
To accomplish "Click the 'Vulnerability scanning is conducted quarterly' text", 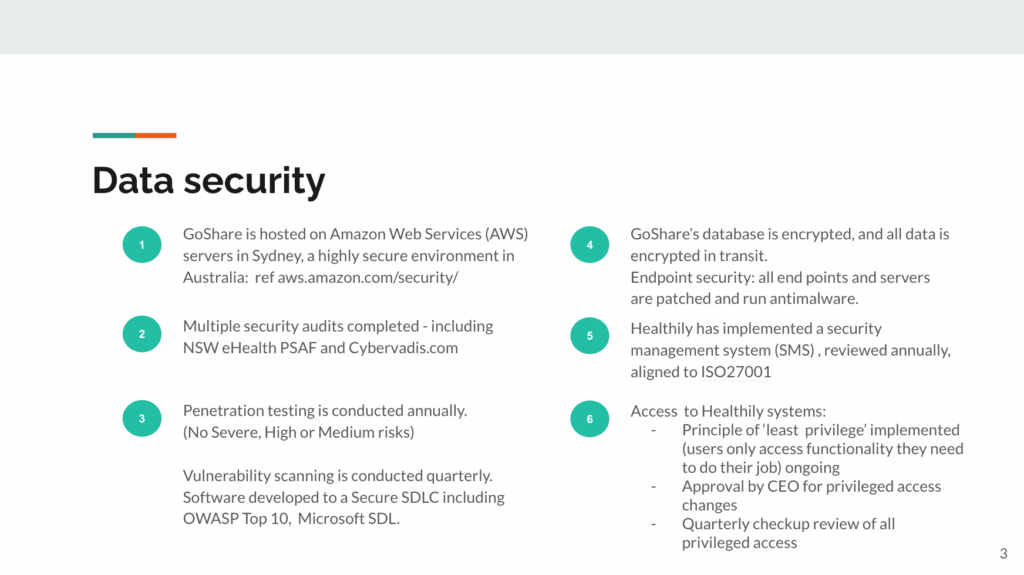I will (x=337, y=476).
